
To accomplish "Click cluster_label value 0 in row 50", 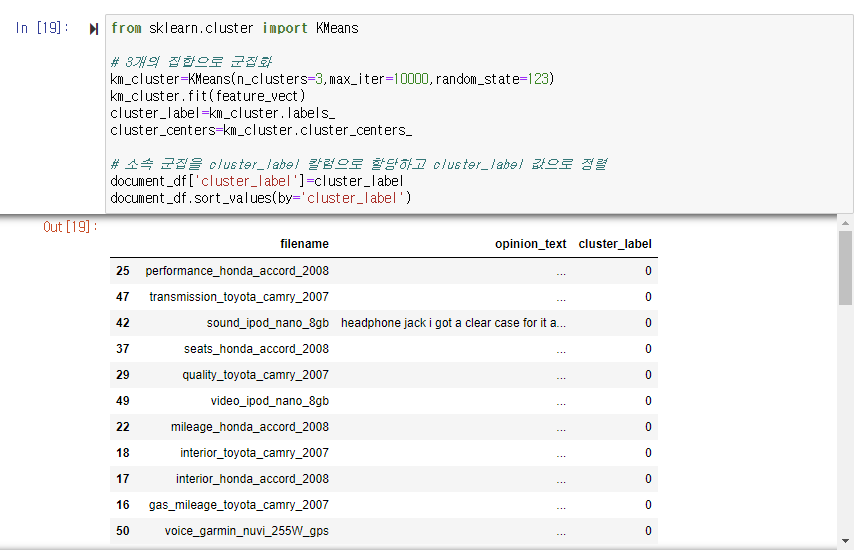I will (648, 531).
